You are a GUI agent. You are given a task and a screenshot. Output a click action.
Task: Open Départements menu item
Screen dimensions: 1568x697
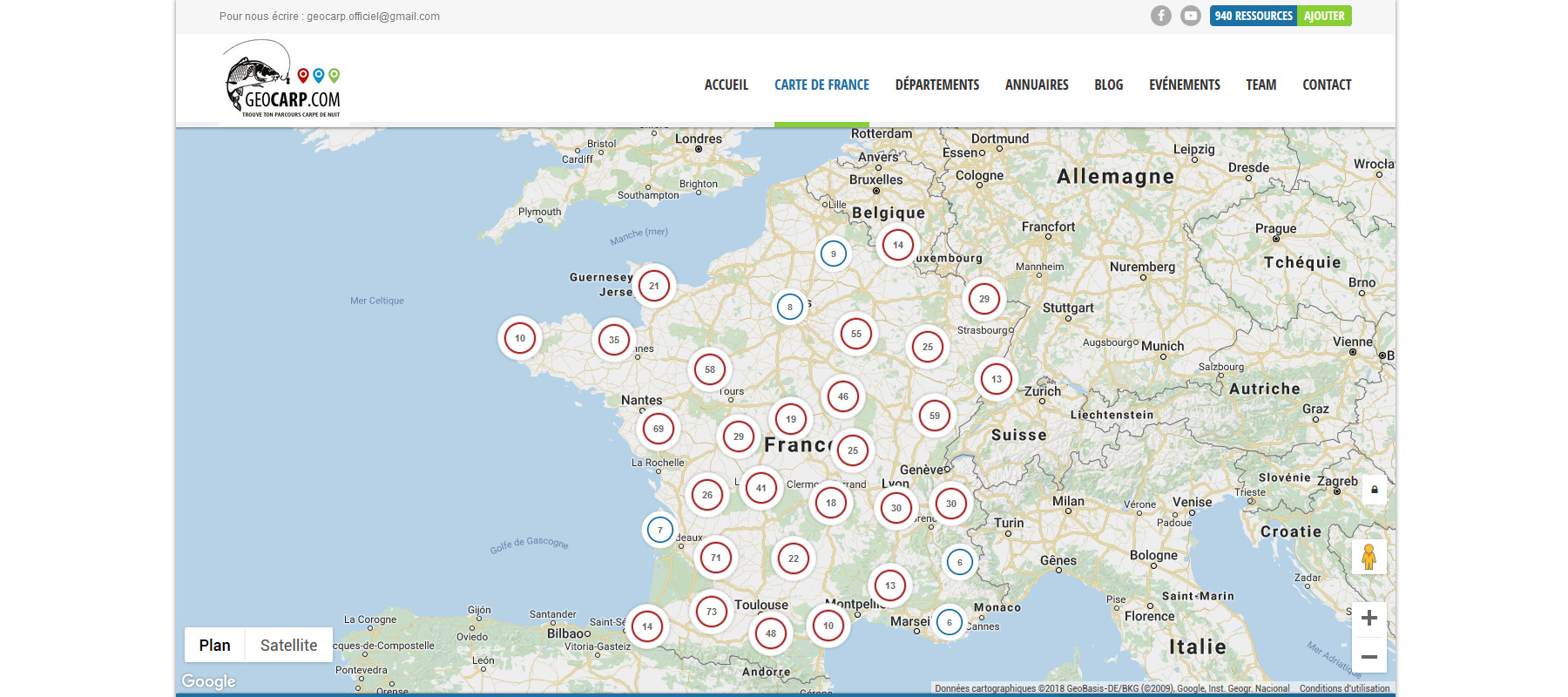937,85
